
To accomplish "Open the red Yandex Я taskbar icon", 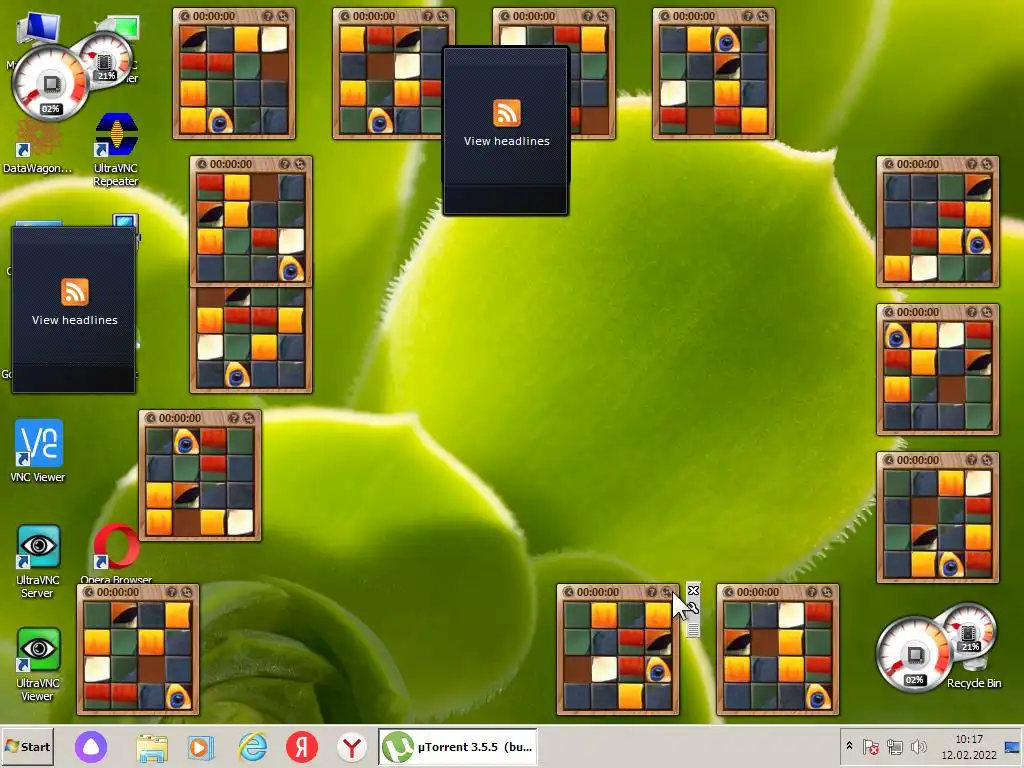I will tap(302, 746).
